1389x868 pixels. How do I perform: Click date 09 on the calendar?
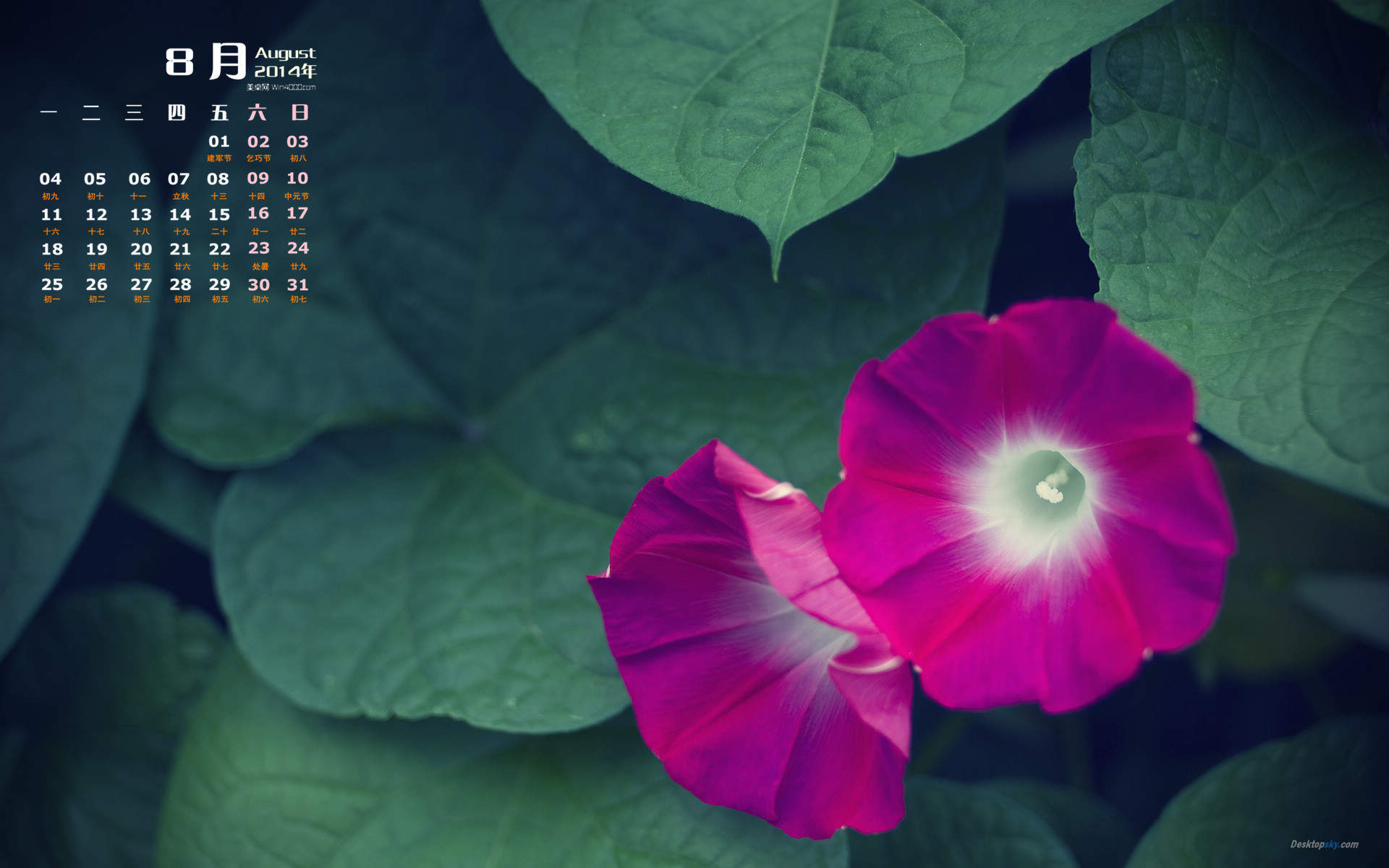point(258,178)
